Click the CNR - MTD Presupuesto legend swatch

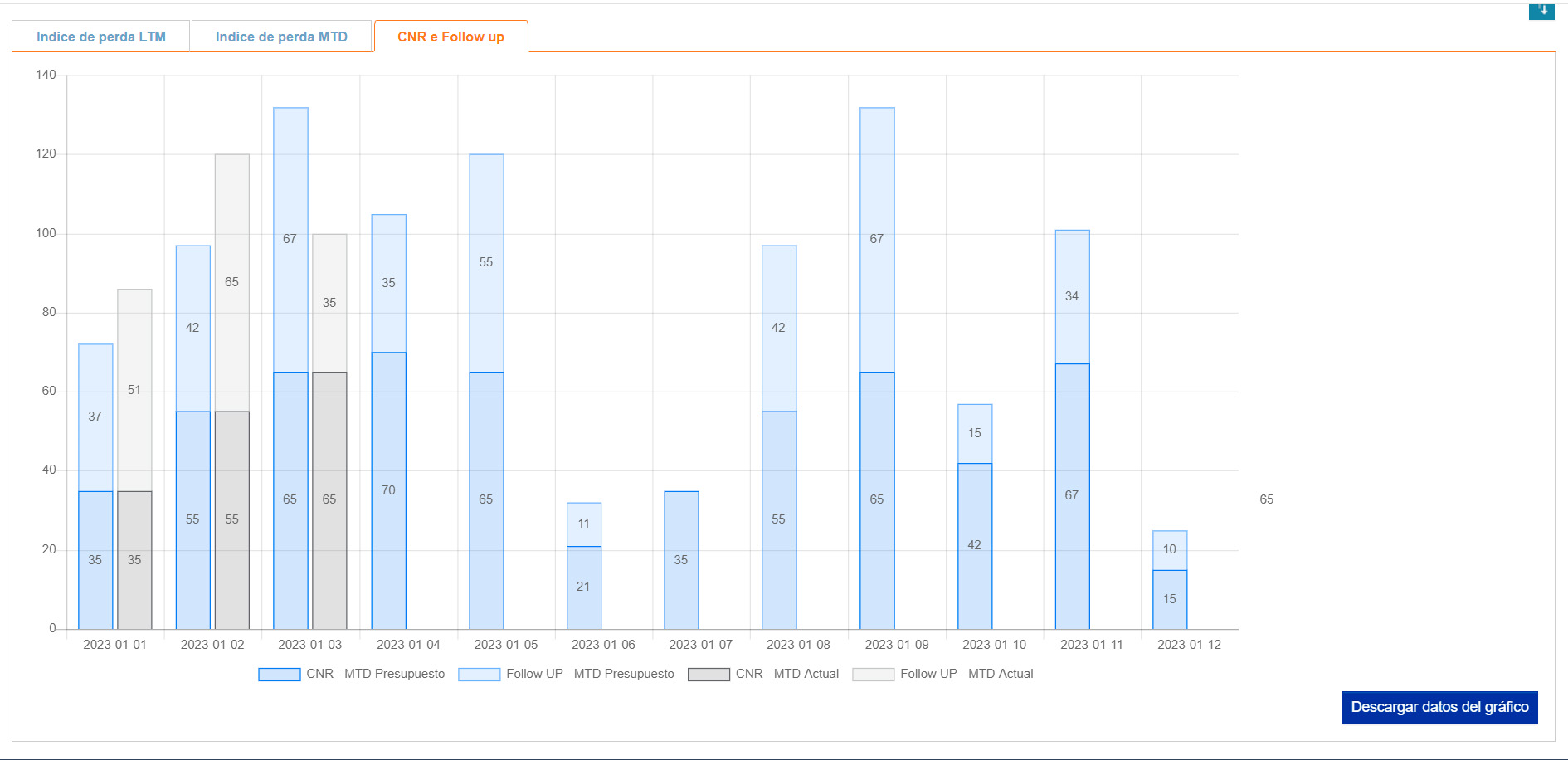[x=280, y=675]
